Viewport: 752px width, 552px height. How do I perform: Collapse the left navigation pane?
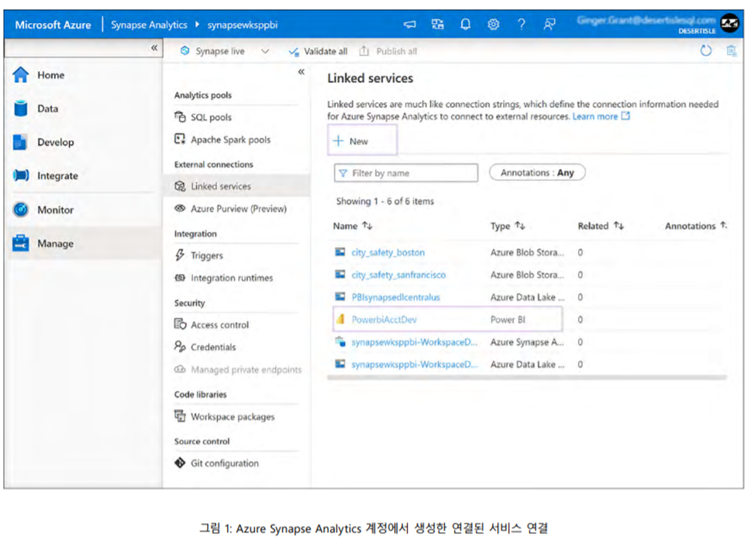point(154,48)
